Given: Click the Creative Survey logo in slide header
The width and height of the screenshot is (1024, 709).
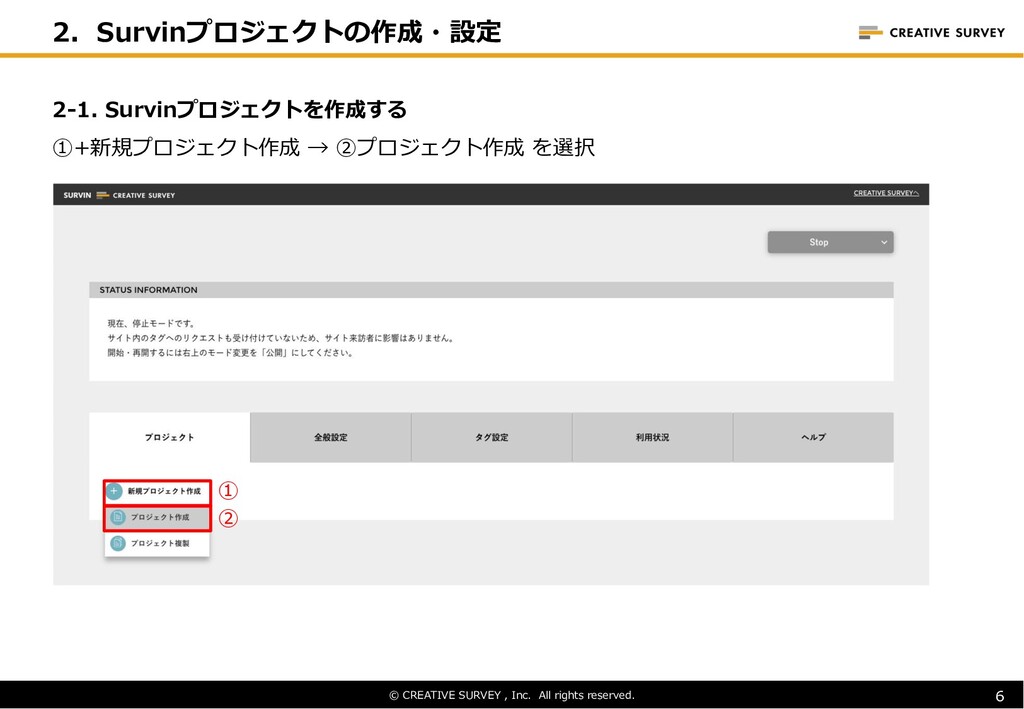Looking at the screenshot, I should [x=931, y=32].
